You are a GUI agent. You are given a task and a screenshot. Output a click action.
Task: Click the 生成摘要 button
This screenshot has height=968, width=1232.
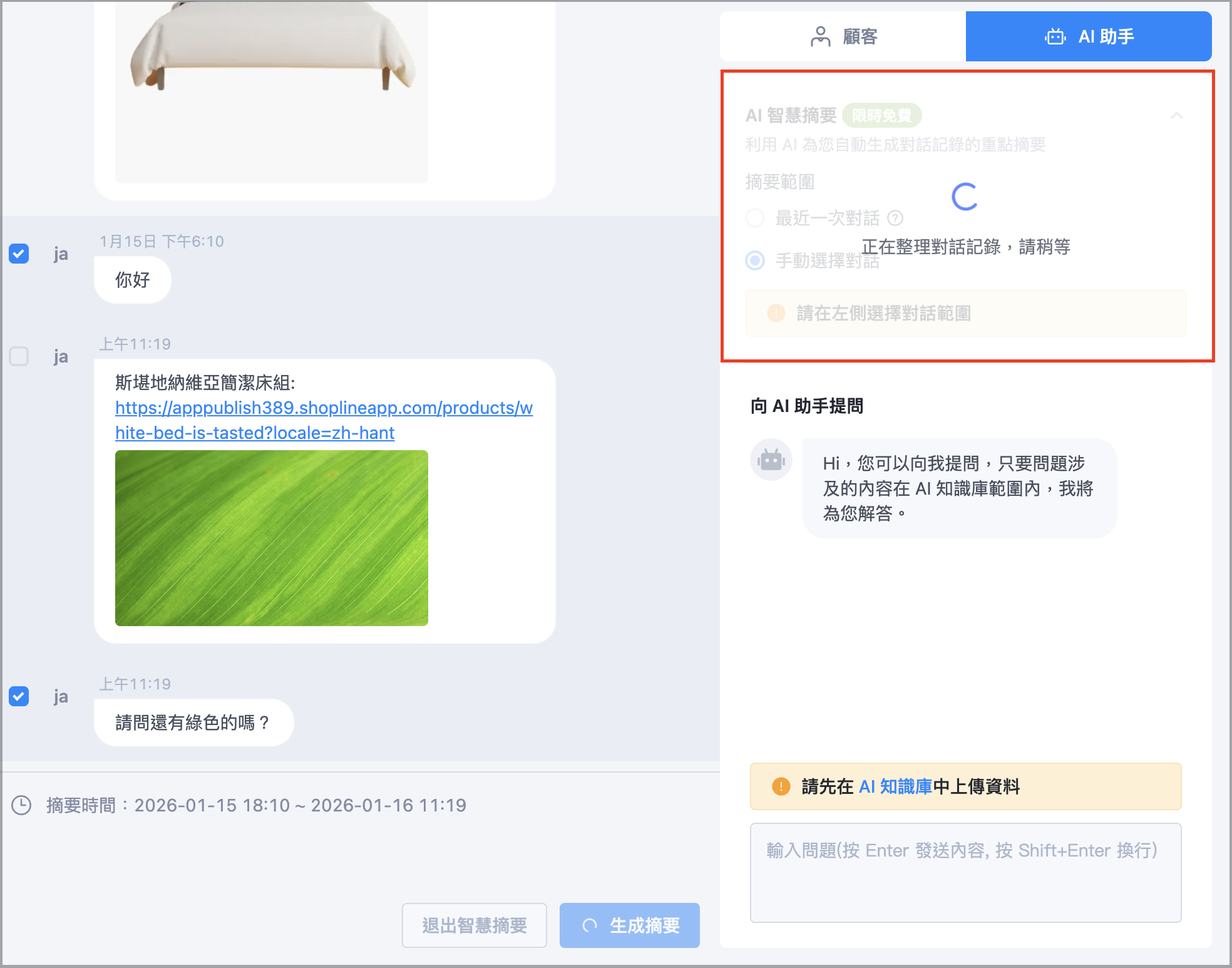click(x=630, y=925)
